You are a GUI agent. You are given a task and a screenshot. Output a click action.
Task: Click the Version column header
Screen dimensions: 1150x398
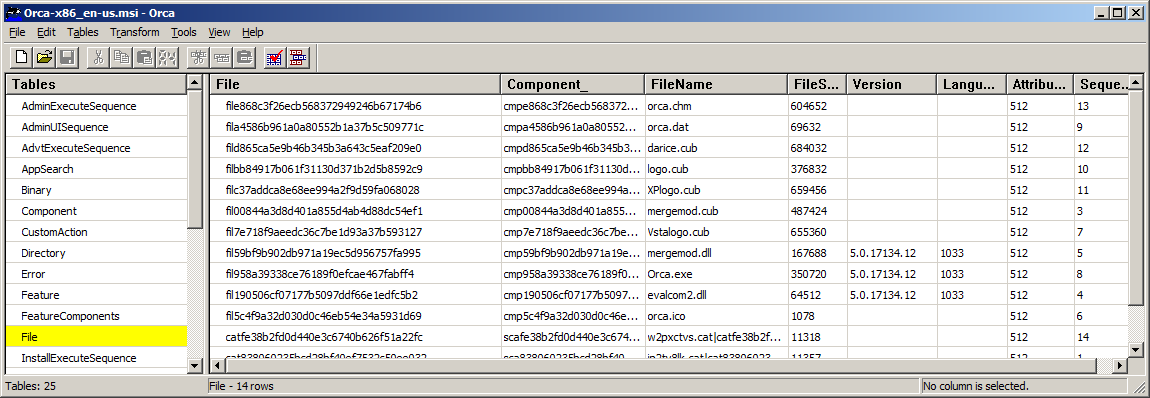pyautogui.click(x=892, y=84)
